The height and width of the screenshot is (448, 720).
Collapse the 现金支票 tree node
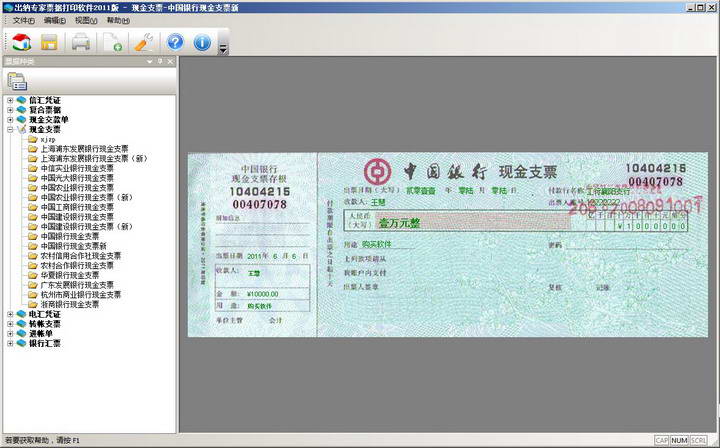10,129
